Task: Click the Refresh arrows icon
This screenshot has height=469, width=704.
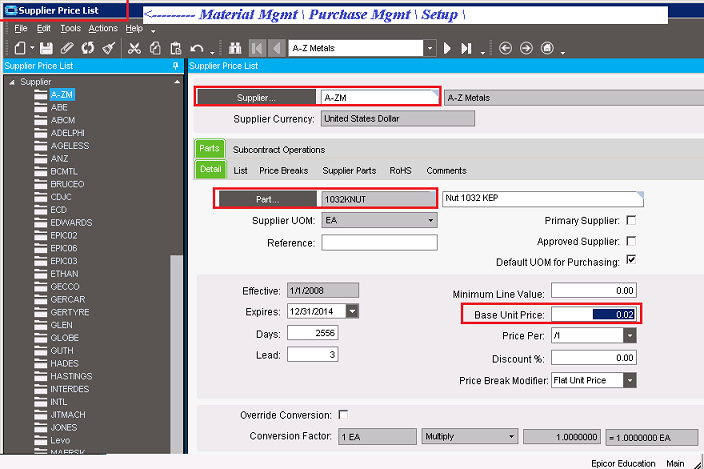Action: (x=88, y=48)
